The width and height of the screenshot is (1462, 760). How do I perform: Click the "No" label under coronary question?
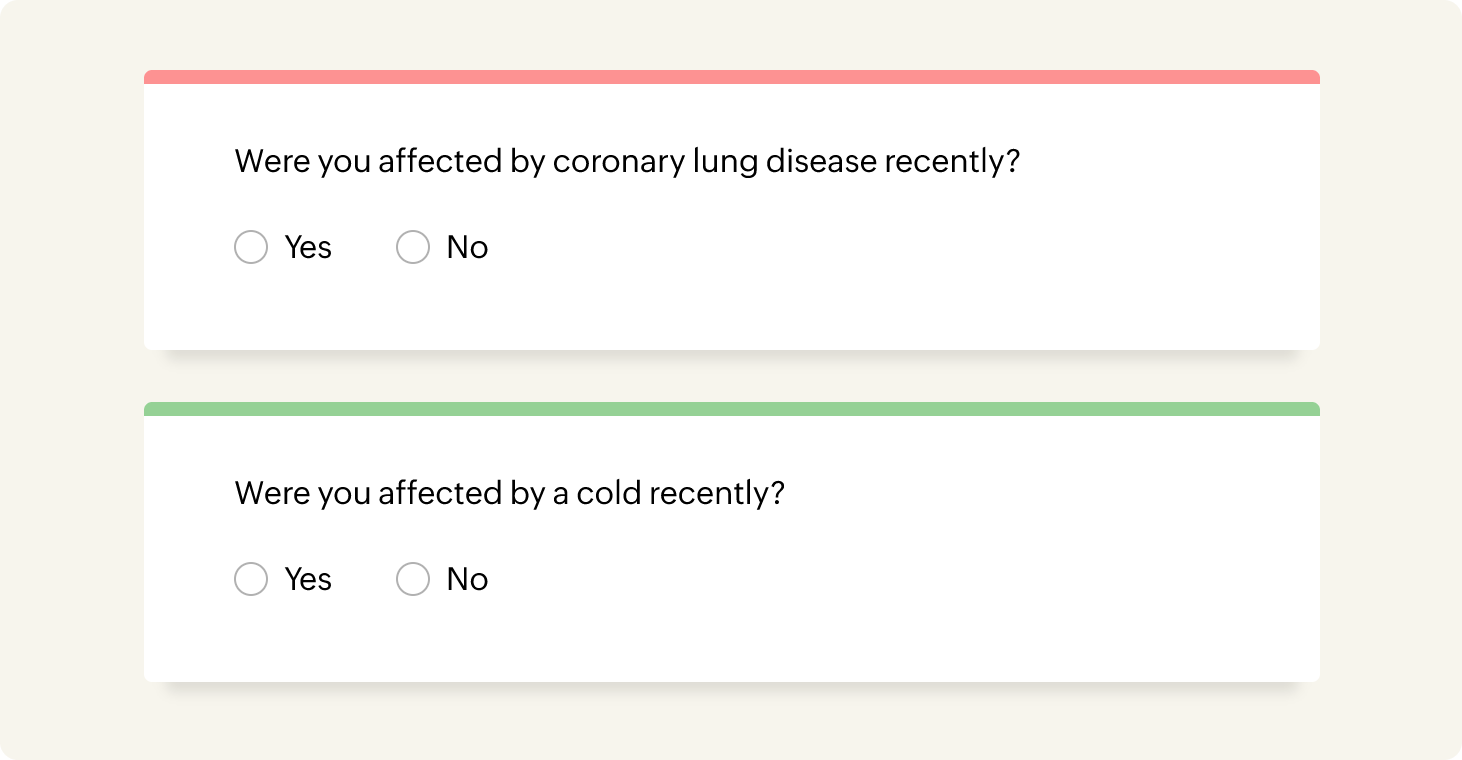click(x=467, y=247)
